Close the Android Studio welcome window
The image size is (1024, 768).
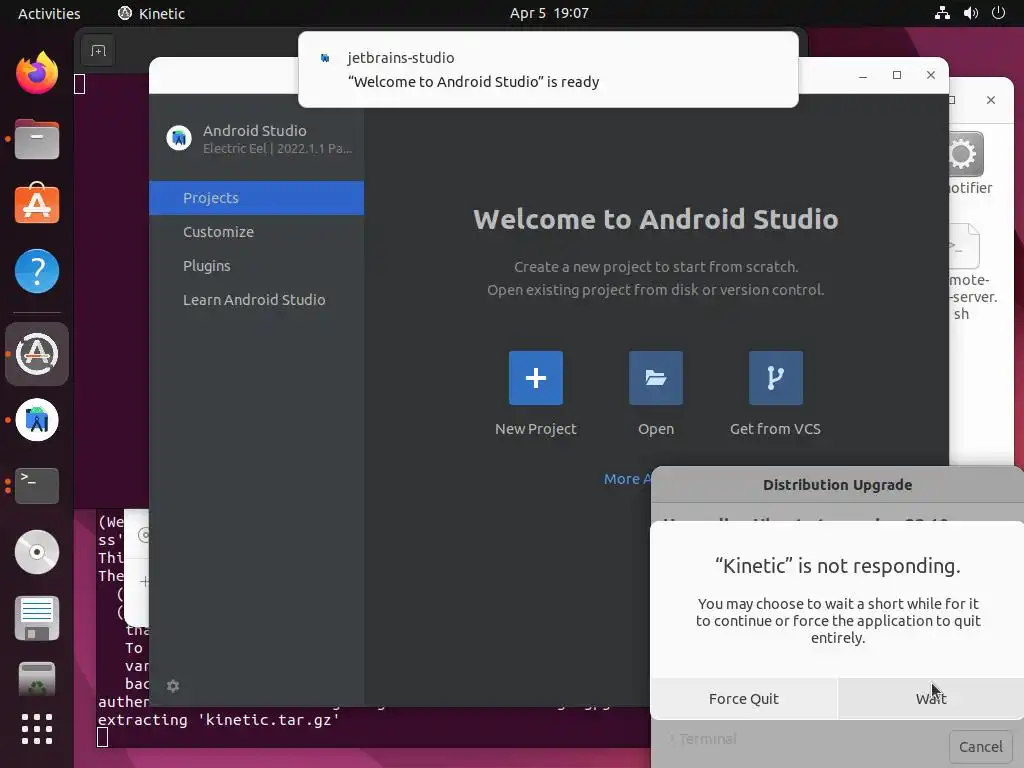click(931, 76)
